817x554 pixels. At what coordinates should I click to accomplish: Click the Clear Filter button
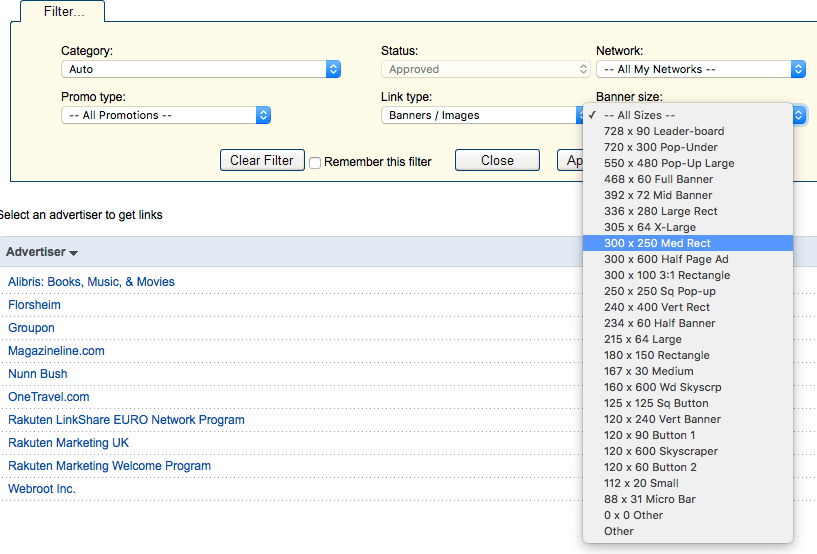click(262, 160)
